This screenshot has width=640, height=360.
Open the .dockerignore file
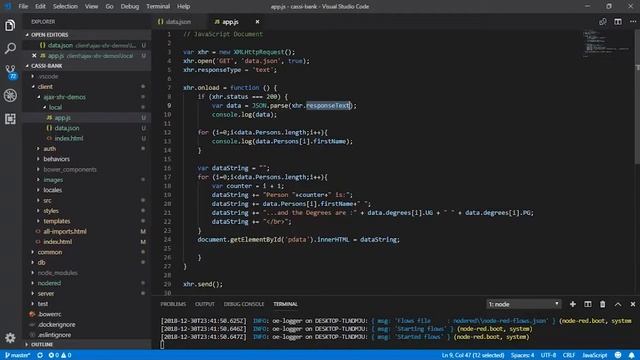(56, 324)
